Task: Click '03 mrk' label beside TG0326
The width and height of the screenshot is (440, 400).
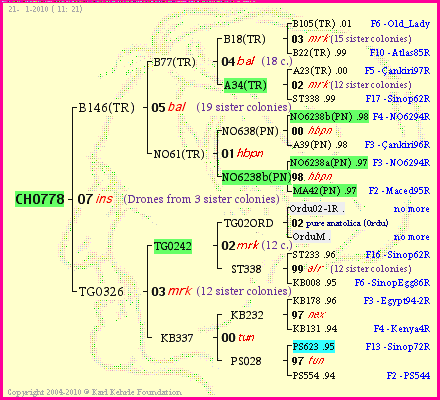Action: click(x=171, y=291)
